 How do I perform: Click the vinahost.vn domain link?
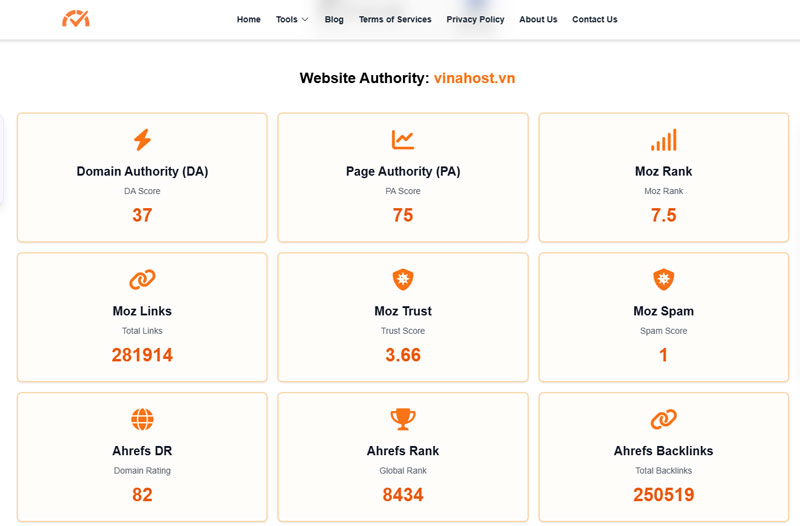(474, 78)
